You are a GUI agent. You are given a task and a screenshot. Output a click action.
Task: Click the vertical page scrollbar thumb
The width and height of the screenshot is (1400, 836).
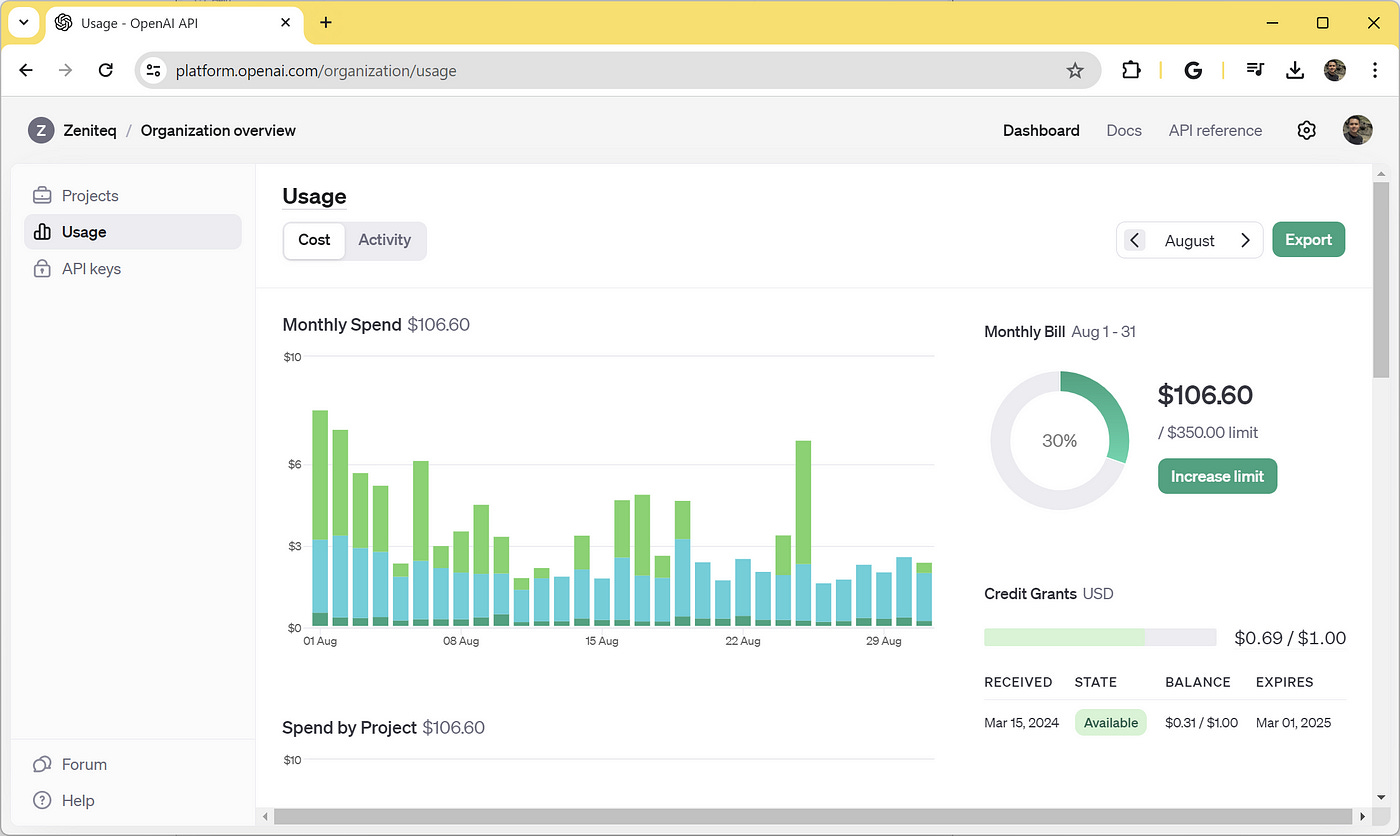coord(1381,279)
